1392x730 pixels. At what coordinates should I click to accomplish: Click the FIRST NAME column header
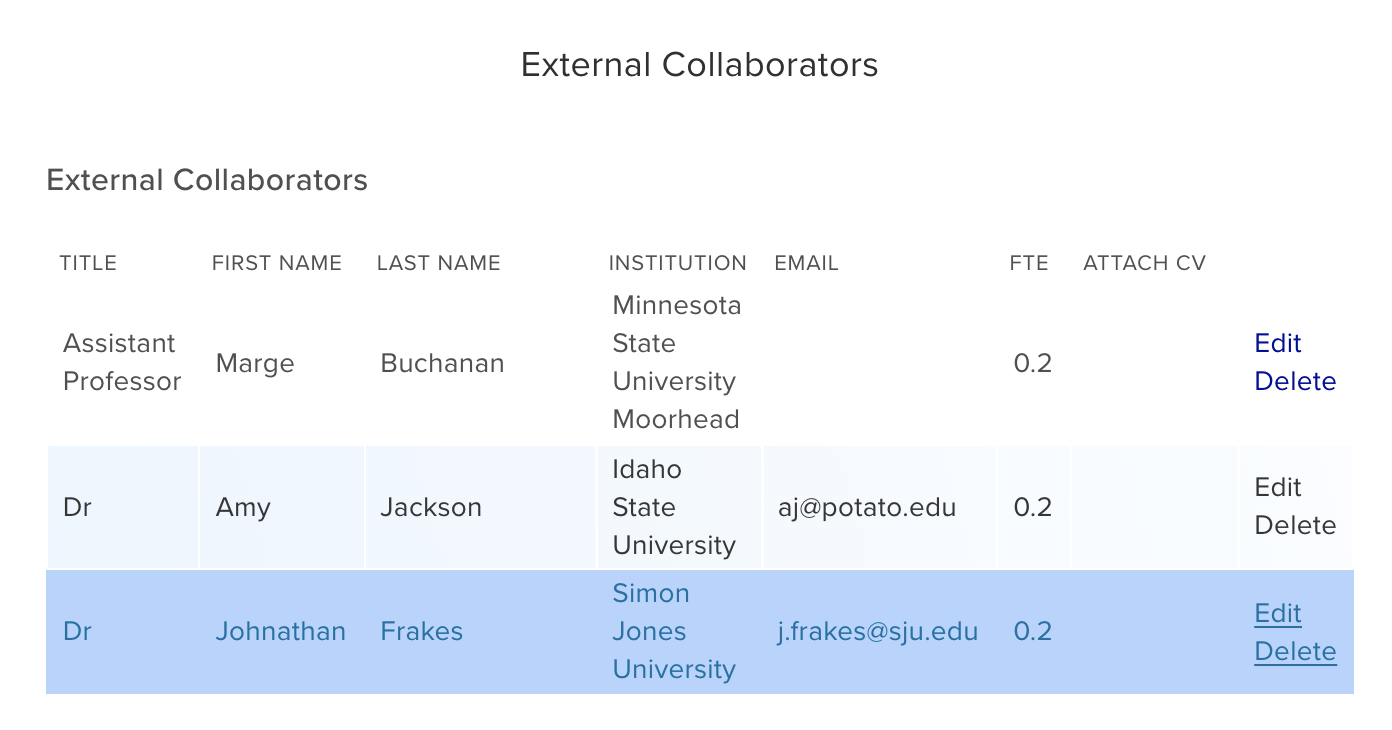[276, 263]
